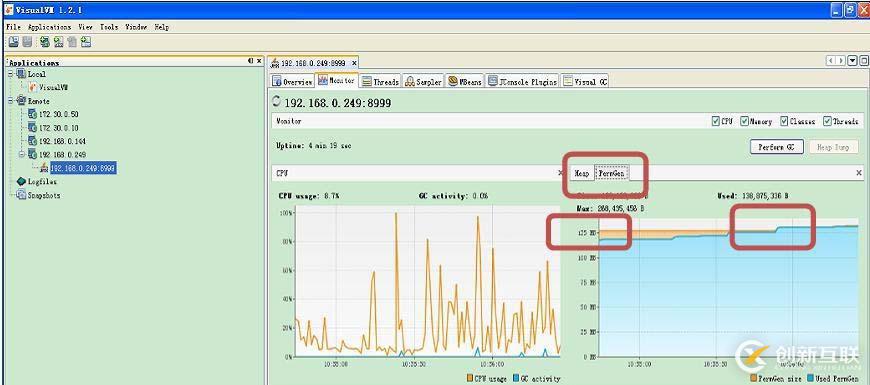
Task: Select the Heap memory tab
Action: pyautogui.click(x=582, y=174)
